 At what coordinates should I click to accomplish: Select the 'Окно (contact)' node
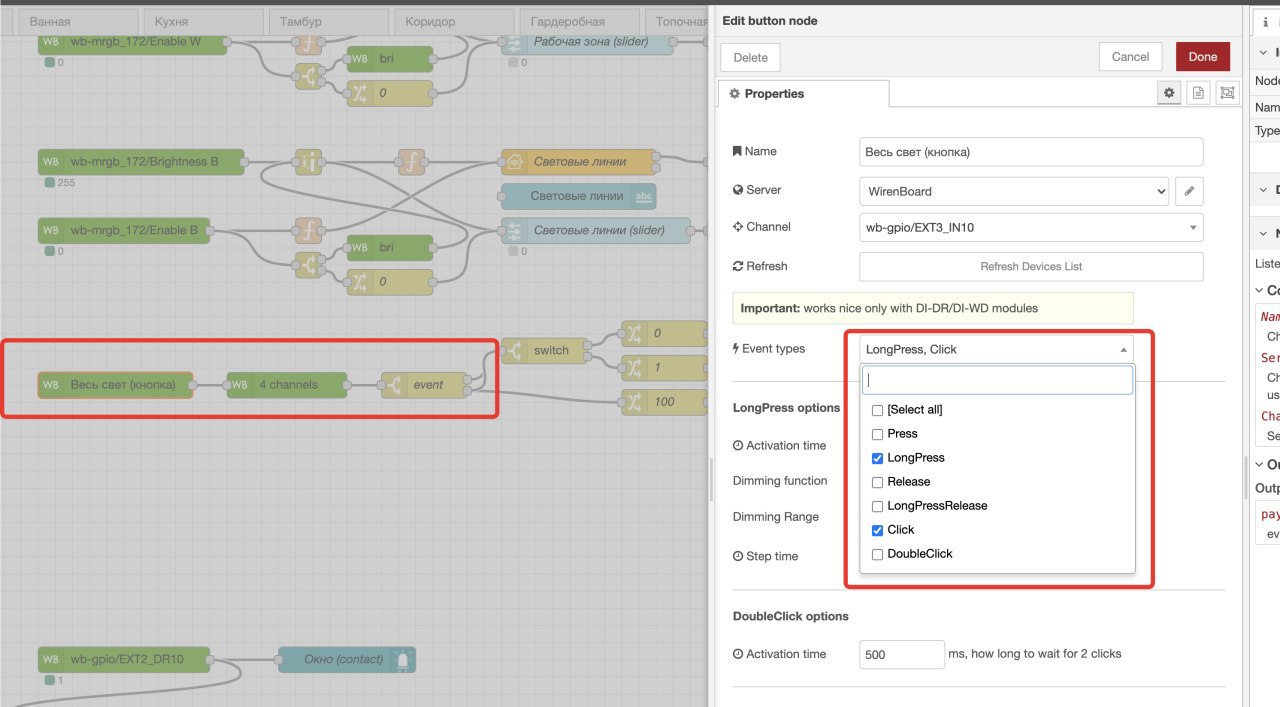click(x=346, y=659)
